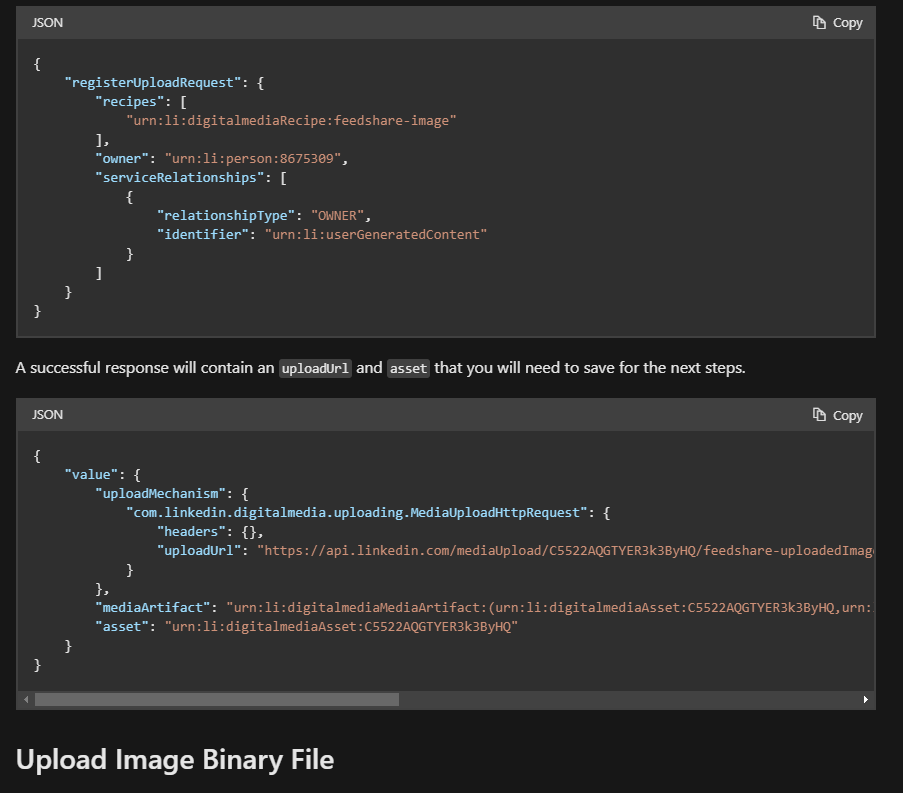The image size is (903, 793).
Task: Click the "owner" key in the request
Action: tap(122, 158)
